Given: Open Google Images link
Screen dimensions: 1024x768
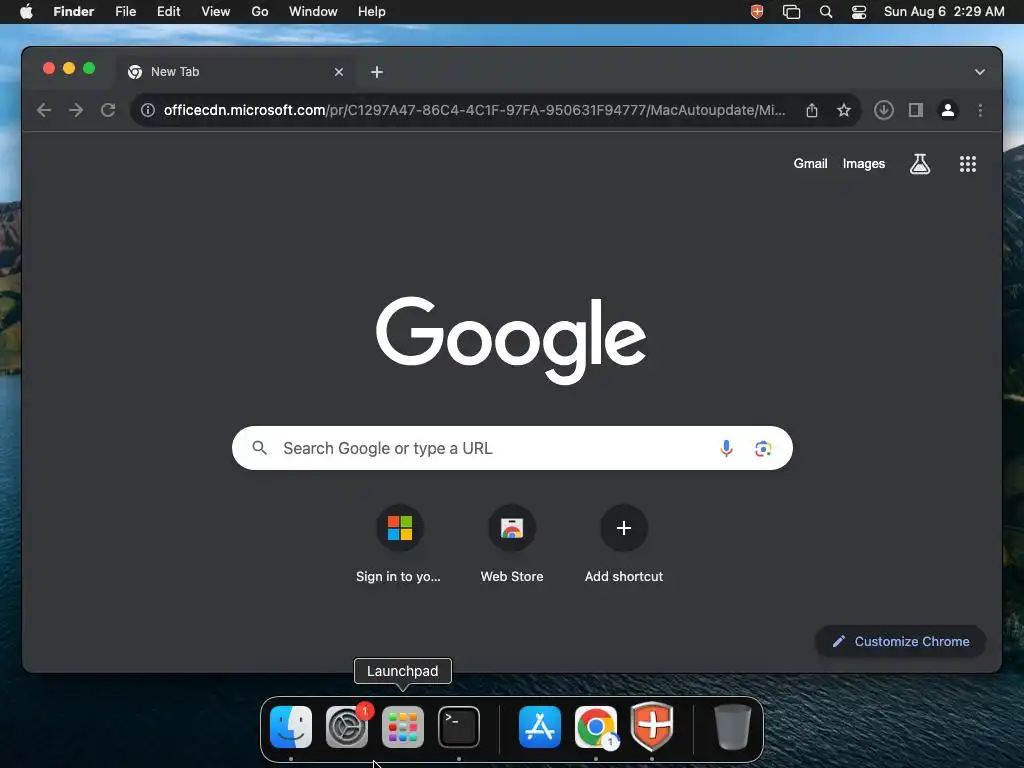Looking at the screenshot, I should pos(863,164).
